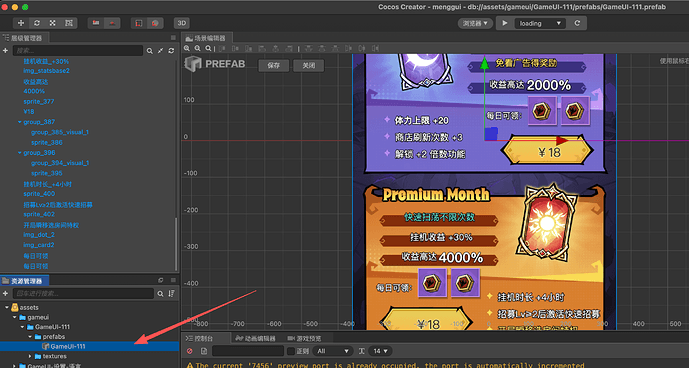Toggle the pivot/center anchor mode button
The height and width of the screenshot is (368, 689).
point(96,23)
